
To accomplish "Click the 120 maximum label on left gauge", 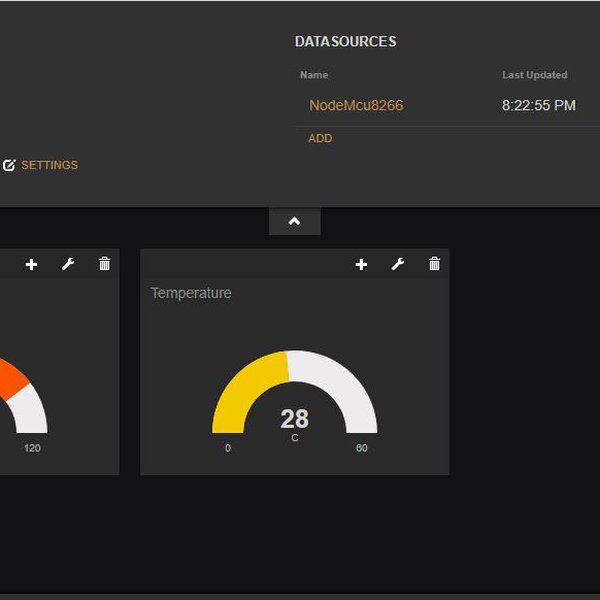I will (x=32, y=448).
